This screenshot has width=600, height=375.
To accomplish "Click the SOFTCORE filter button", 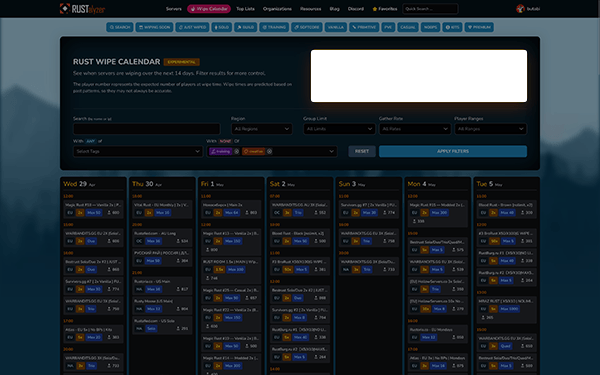I will pos(307,27).
